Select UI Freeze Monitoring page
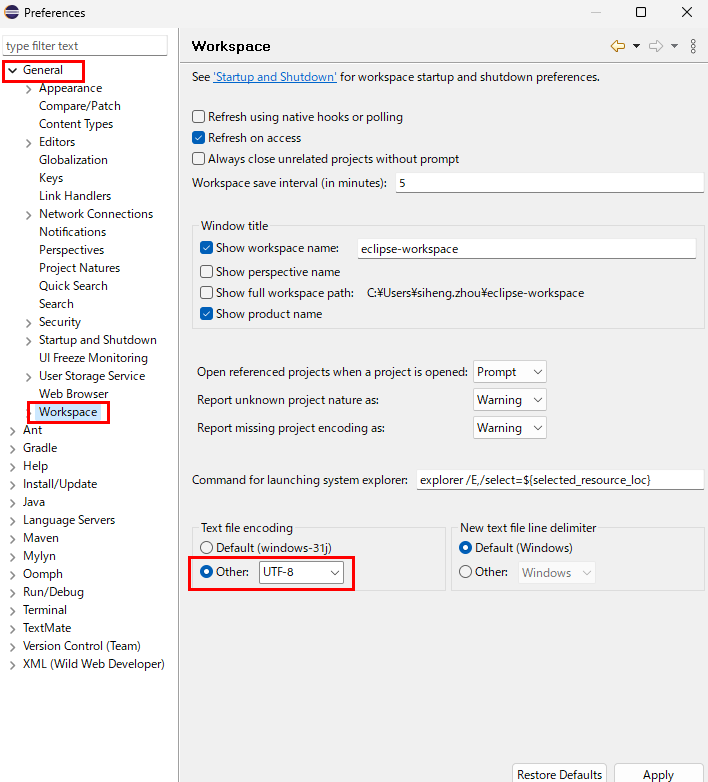This screenshot has height=782, width=708. (93, 358)
